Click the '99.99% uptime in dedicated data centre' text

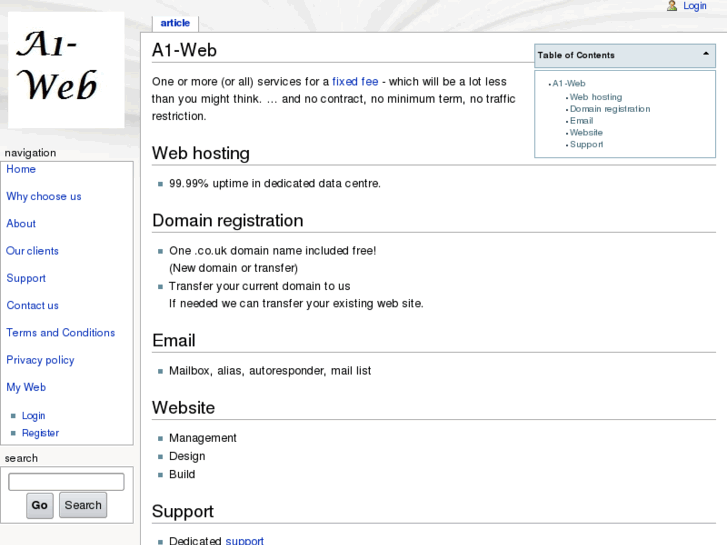pyautogui.click(x=275, y=184)
